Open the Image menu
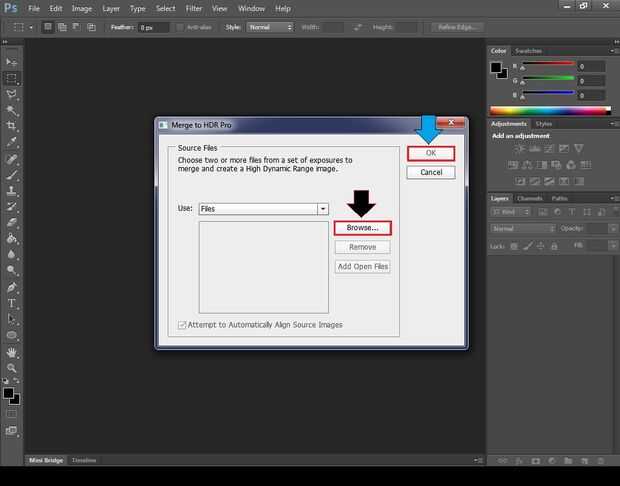Viewport: 620px width, 486px height. click(x=82, y=8)
